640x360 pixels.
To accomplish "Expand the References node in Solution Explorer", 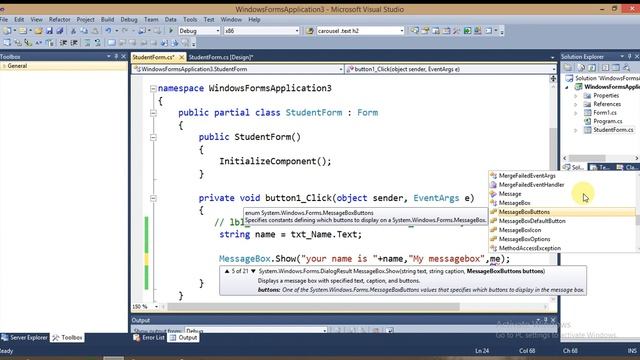I will 576,104.
